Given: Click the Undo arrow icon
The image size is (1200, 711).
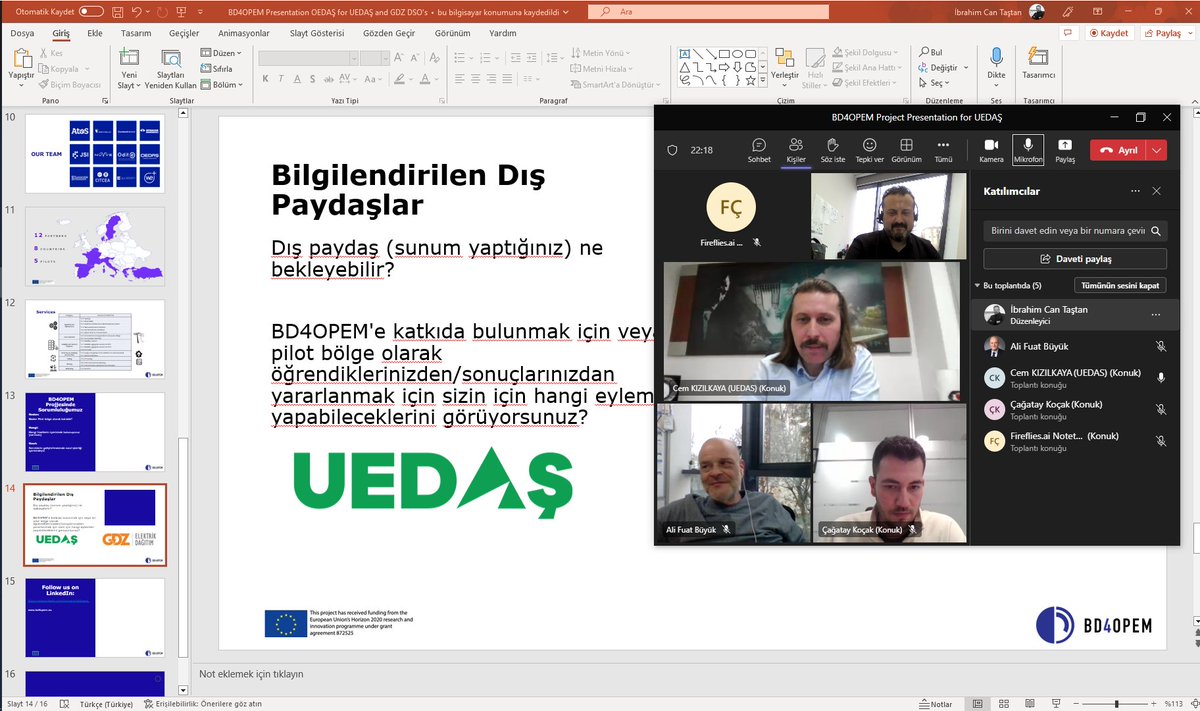Looking at the screenshot, I should [137, 11].
